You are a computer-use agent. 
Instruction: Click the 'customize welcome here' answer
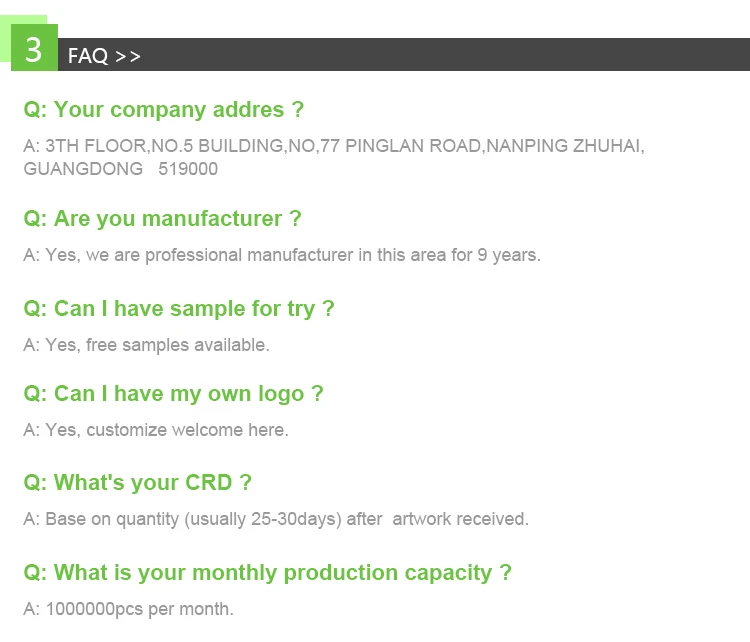(x=156, y=430)
